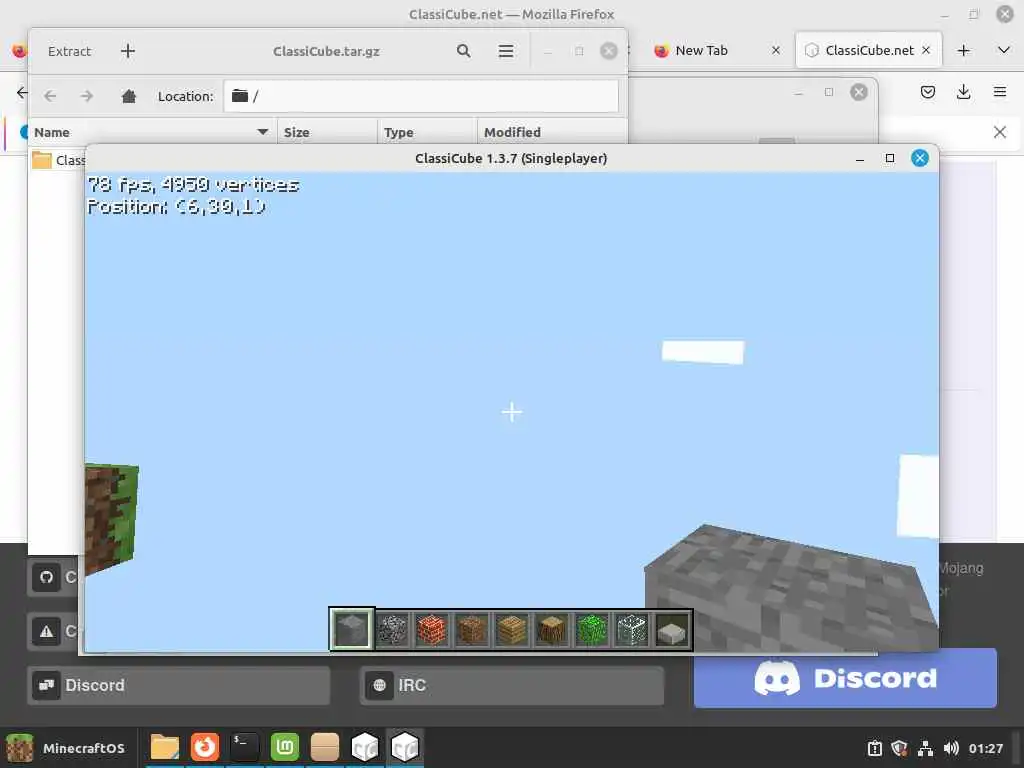Dismiss the Firefox notification bar with X
The height and width of the screenshot is (768, 1024).
[x=1000, y=133]
